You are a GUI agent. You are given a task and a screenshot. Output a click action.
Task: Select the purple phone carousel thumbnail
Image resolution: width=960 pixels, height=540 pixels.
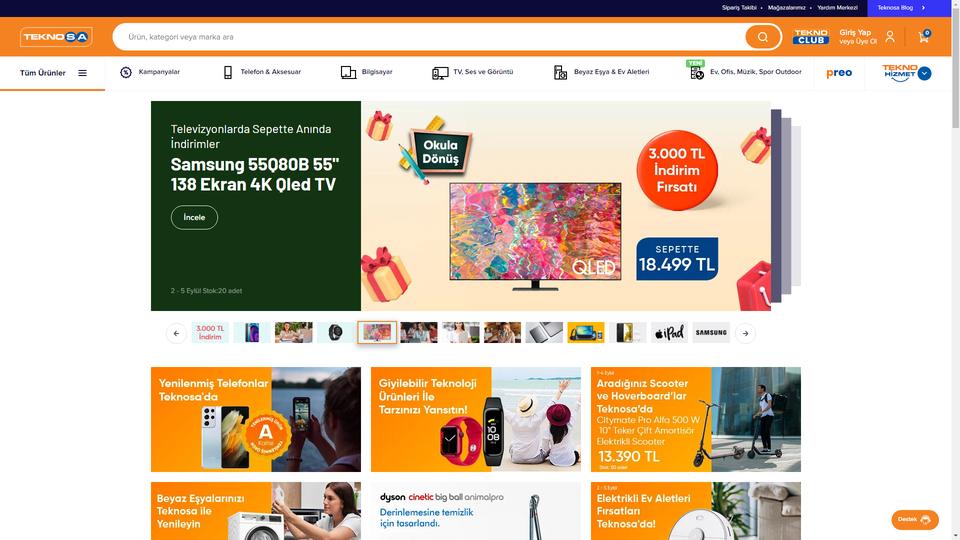[x=252, y=332]
